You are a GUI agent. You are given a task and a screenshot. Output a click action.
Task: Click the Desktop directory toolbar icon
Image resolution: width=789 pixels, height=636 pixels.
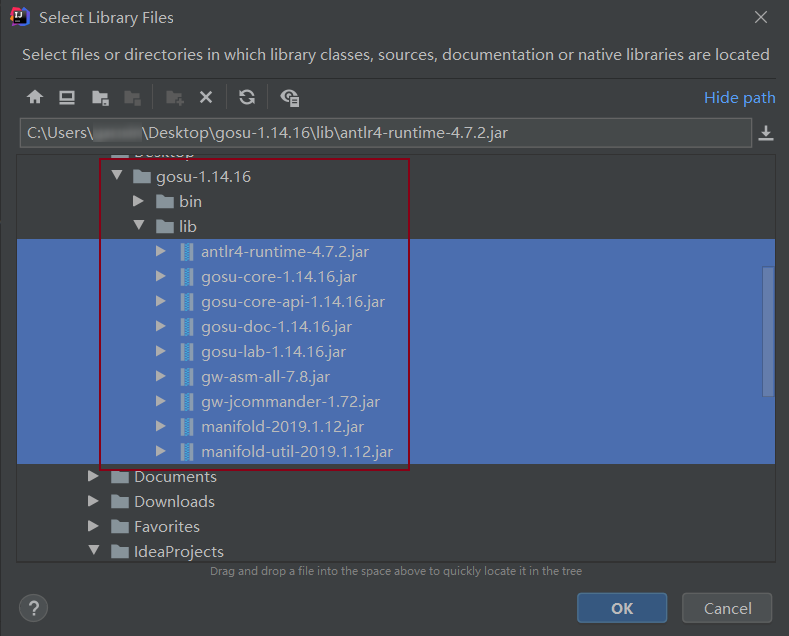point(67,97)
